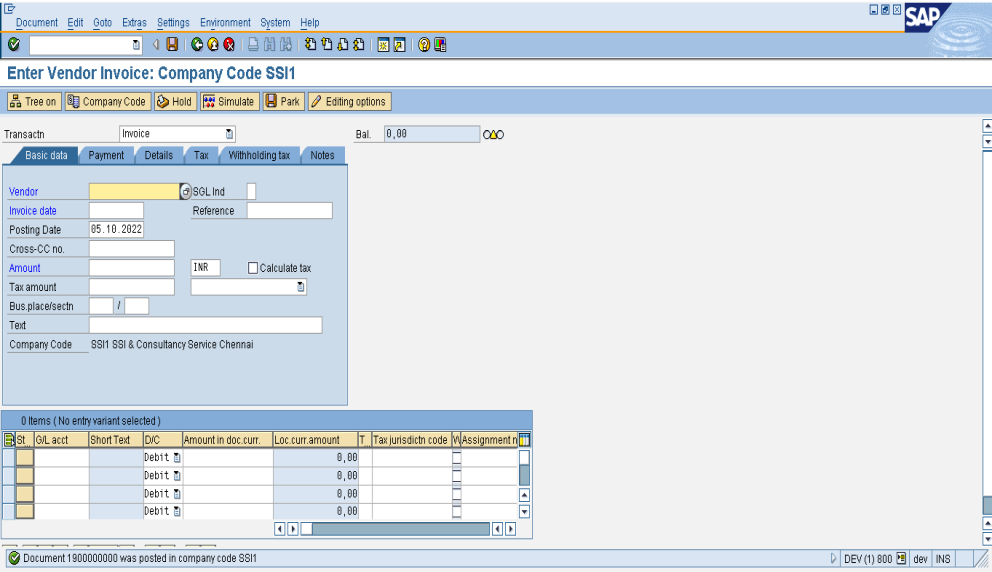Open Help via the yellow question mark icon
The height and width of the screenshot is (572, 992).
[424, 45]
